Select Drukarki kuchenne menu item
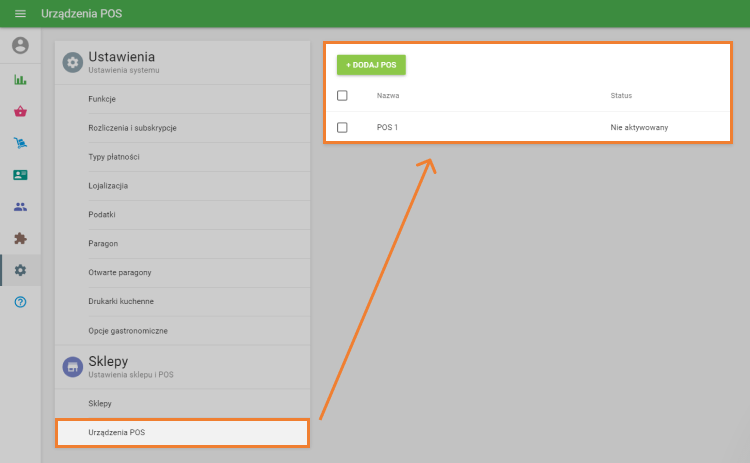 tap(121, 301)
